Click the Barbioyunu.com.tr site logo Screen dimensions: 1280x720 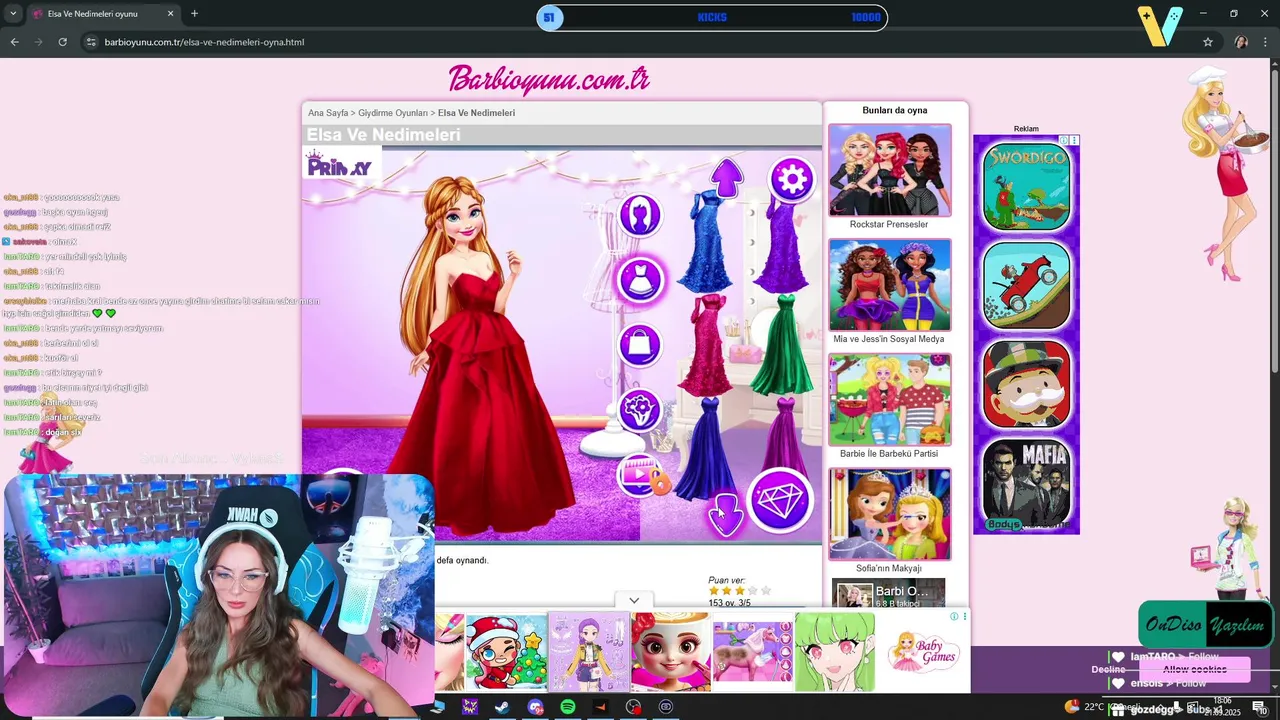549,79
